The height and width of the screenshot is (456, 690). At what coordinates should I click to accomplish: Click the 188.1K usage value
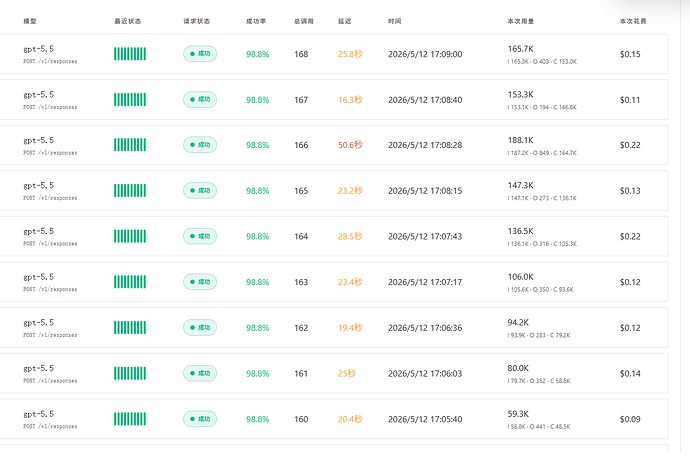pos(521,140)
